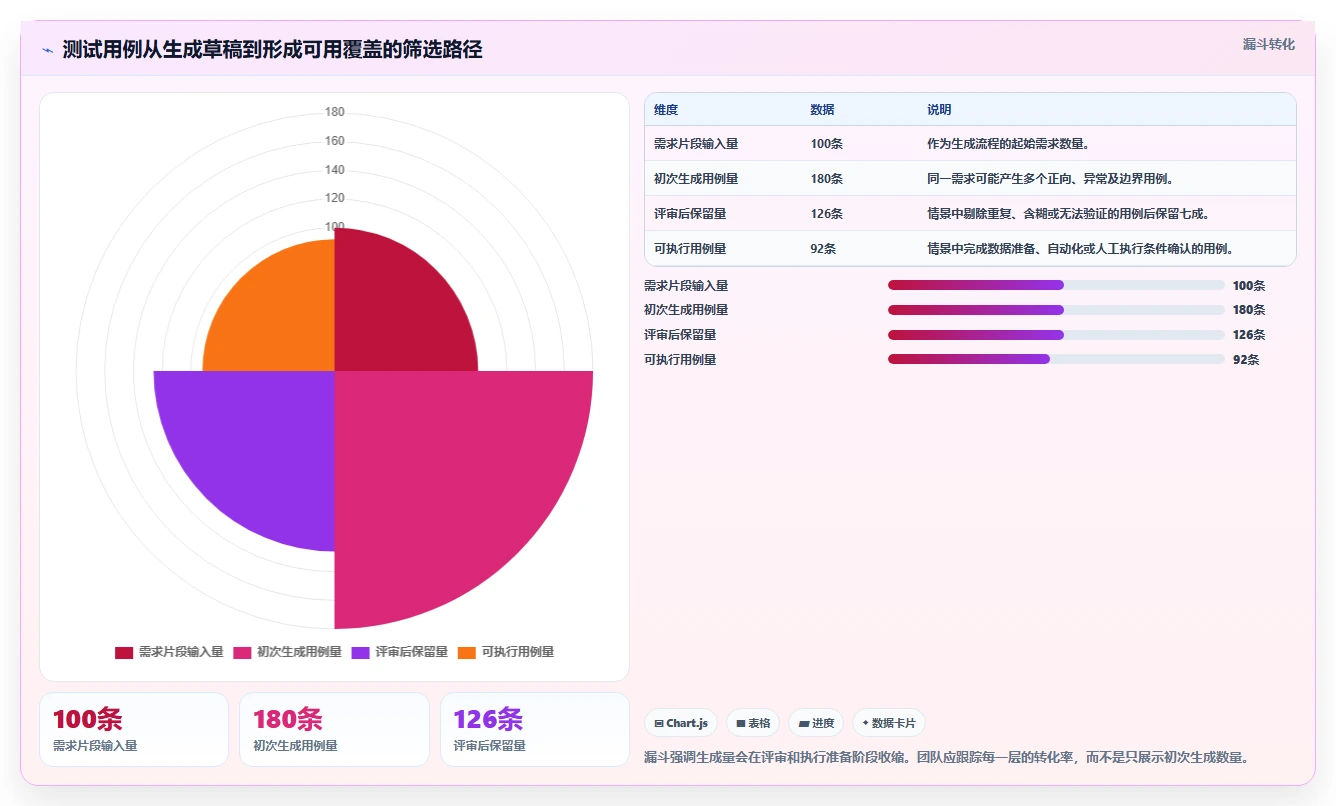Click the 需求片段输入量 label in the progress list
The width and height of the screenshot is (1336, 806).
tap(686, 286)
